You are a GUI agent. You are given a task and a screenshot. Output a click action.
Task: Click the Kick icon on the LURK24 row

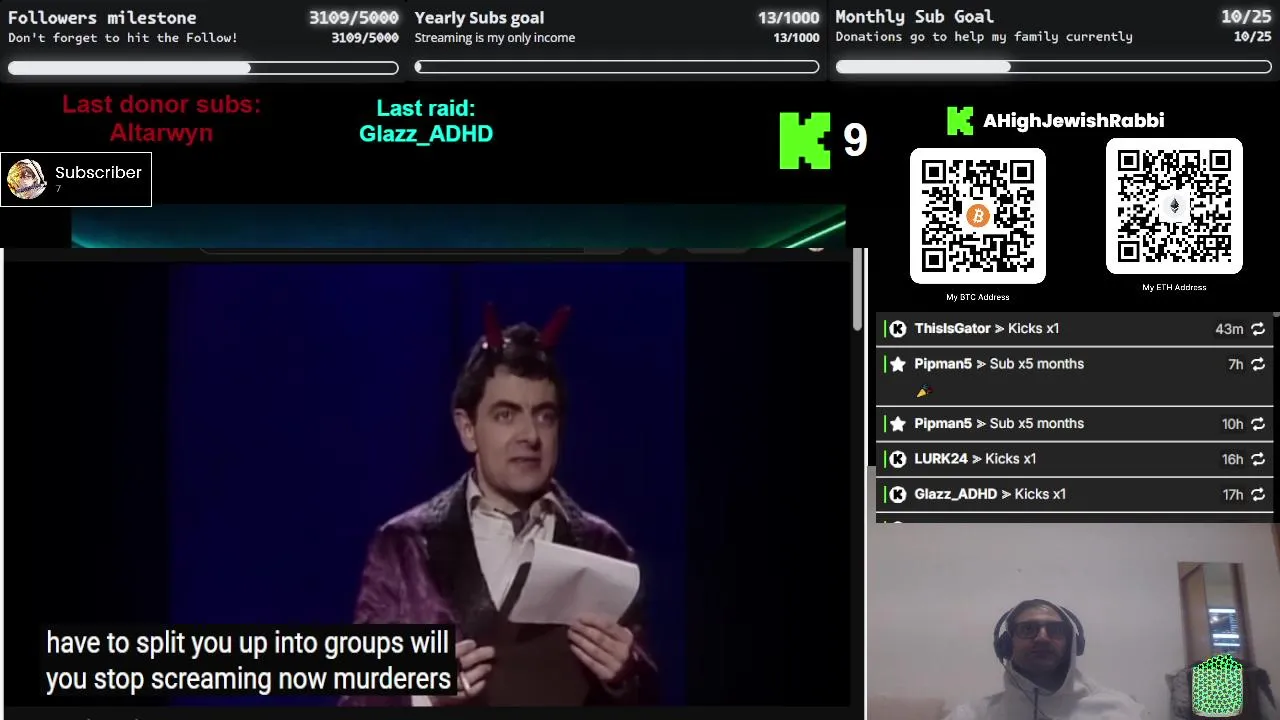898,459
